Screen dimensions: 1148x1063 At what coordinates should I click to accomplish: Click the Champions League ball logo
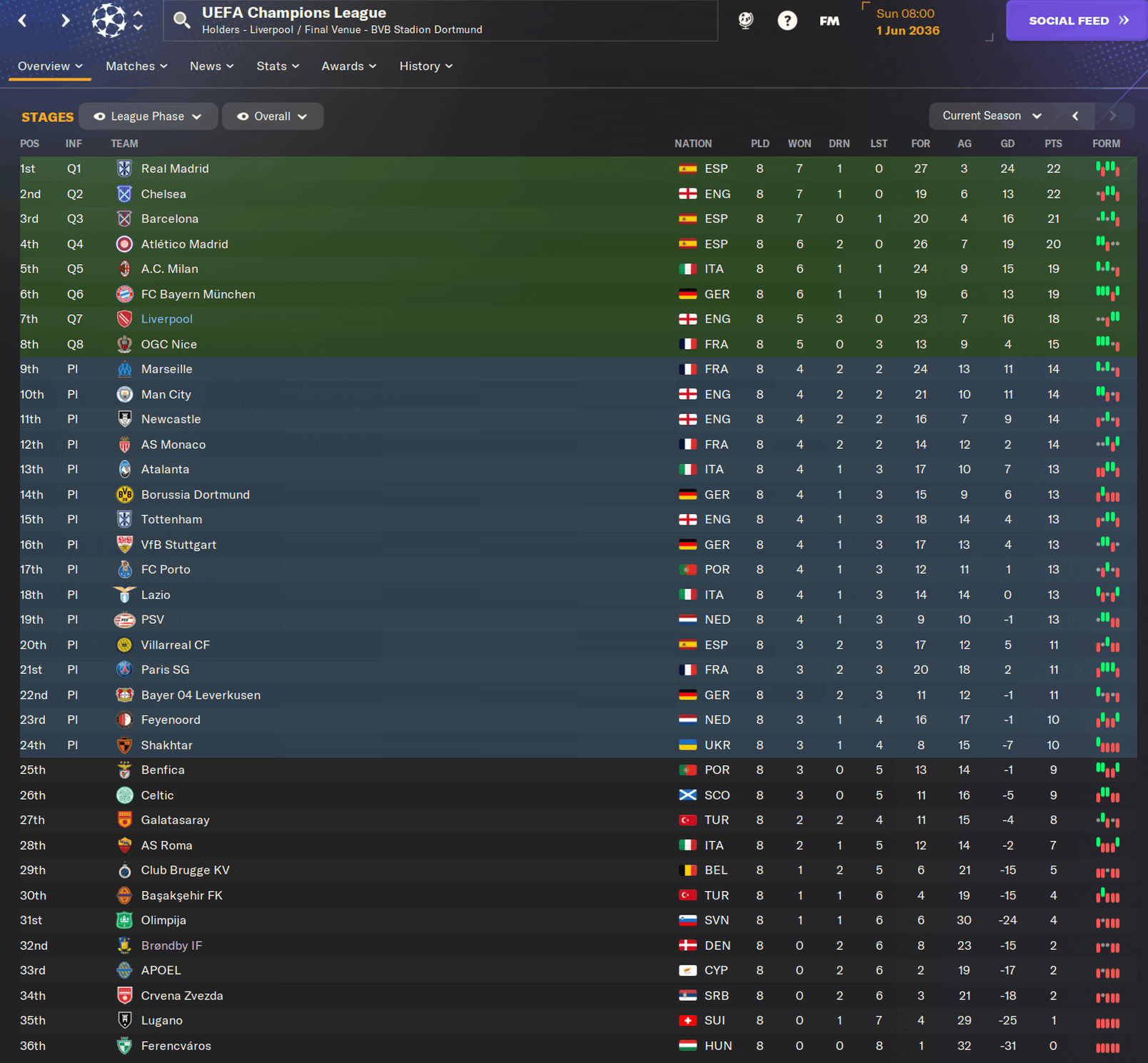click(109, 20)
